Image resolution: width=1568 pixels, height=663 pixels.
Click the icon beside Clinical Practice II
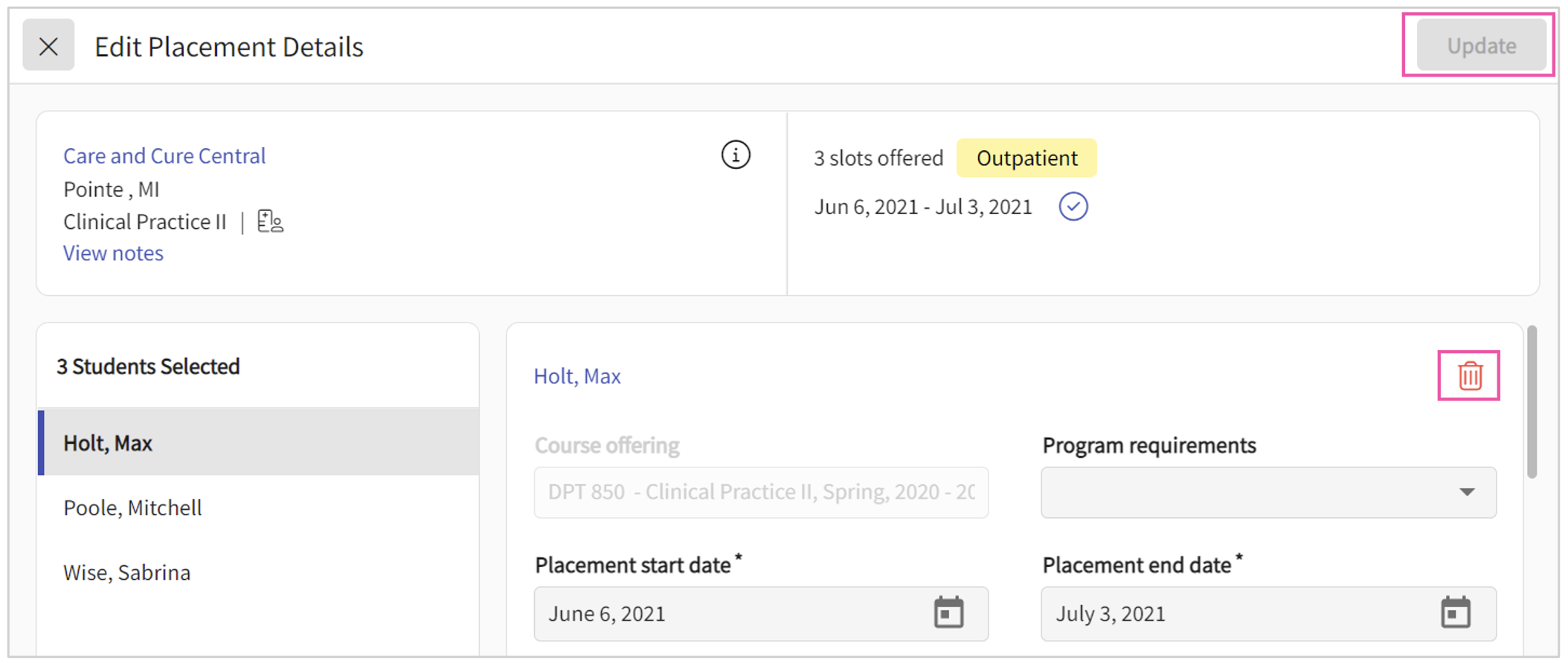[x=270, y=221]
